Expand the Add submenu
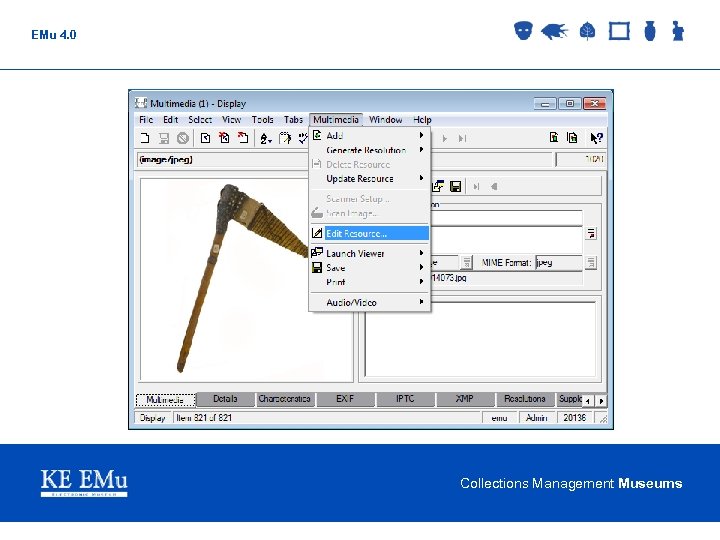720x540 pixels. coord(369,135)
